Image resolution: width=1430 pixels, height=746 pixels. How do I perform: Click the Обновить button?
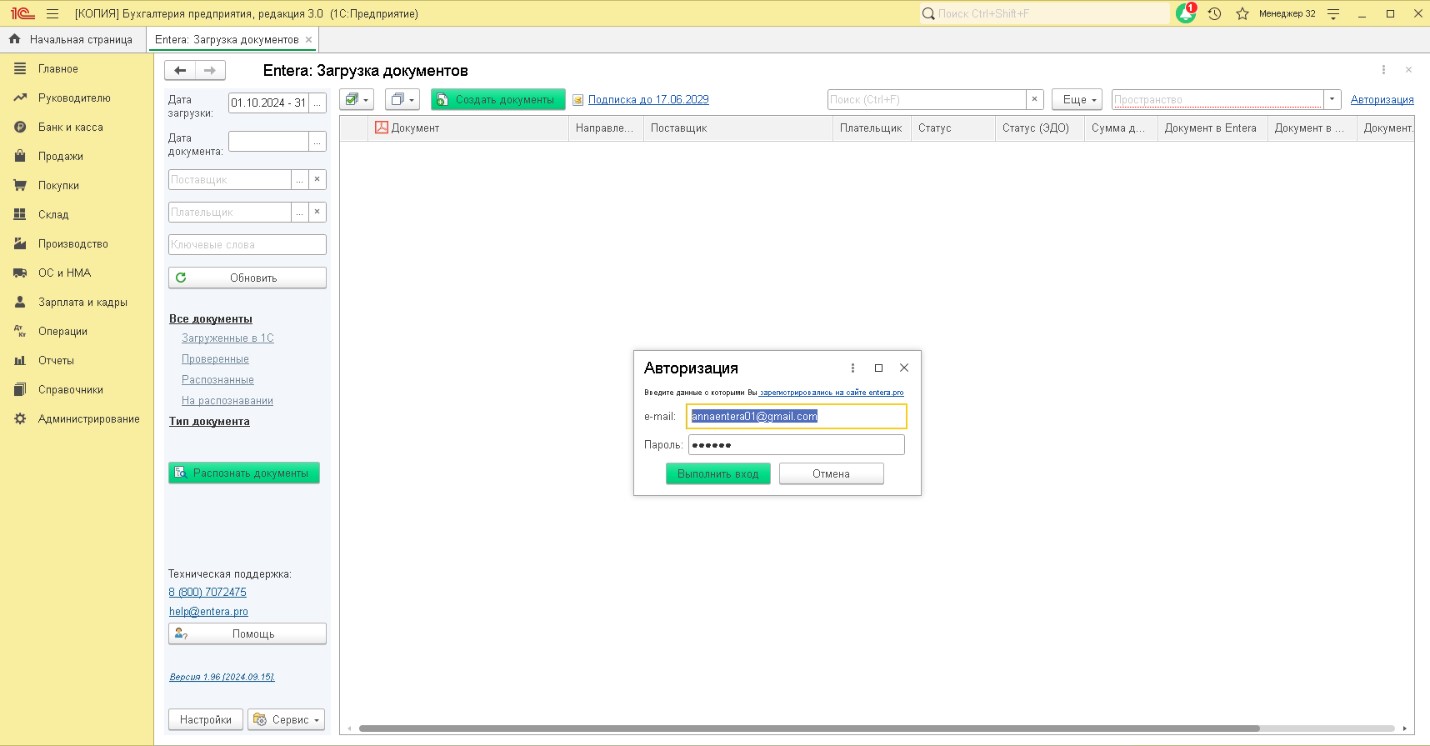click(x=247, y=278)
